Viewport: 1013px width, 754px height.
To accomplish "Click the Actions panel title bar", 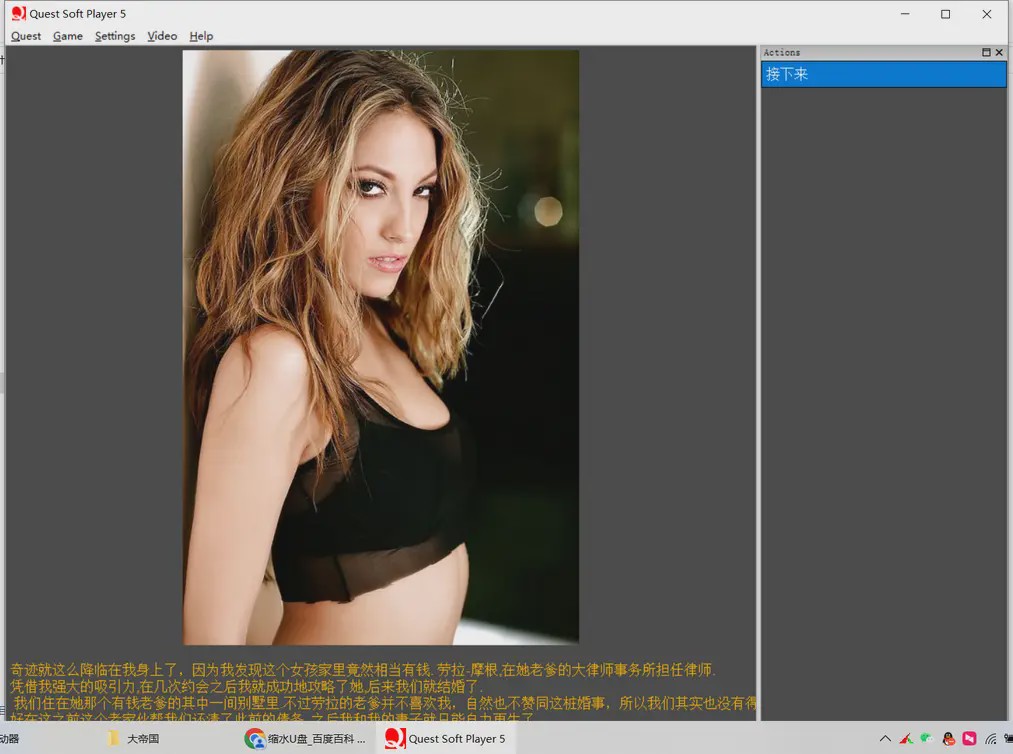I will click(x=860, y=53).
